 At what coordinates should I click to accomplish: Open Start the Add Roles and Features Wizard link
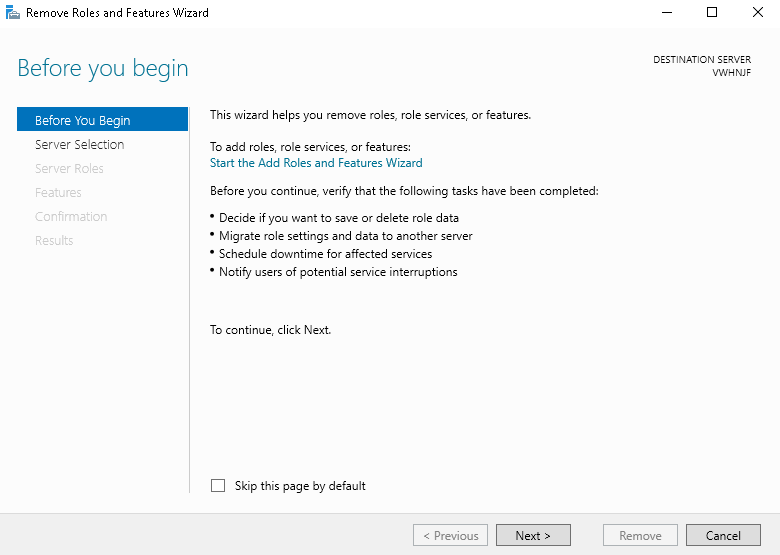pyautogui.click(x=316, y=162)
